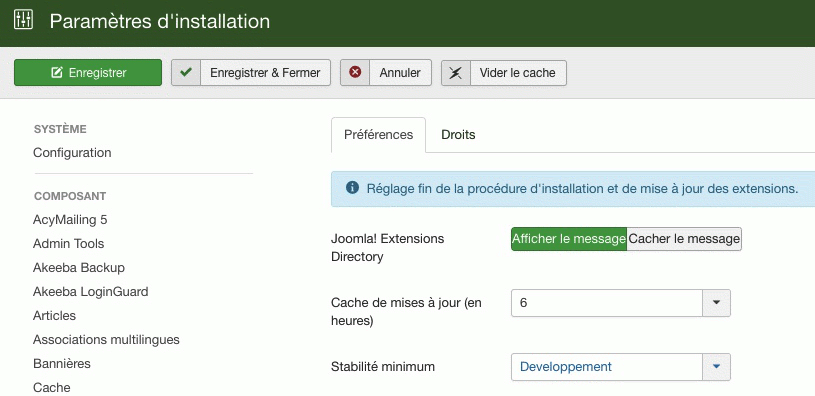
Task: Open Configuration in the Système sidebar
Action: (x=72, y=153)
